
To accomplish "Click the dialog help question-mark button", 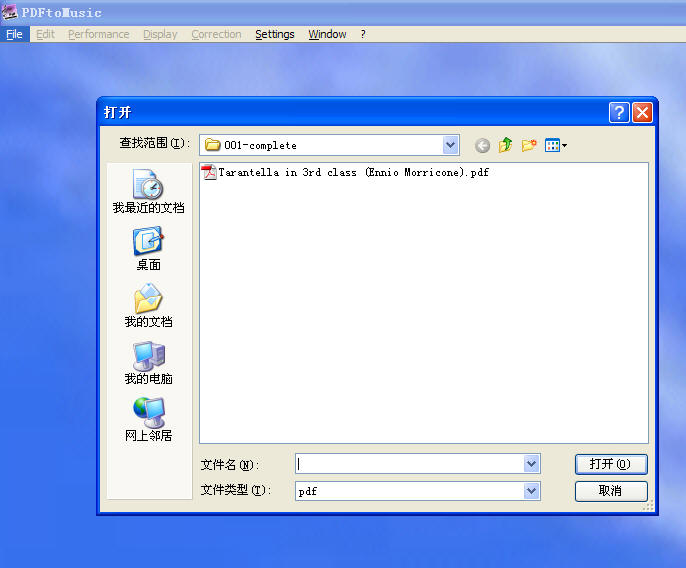I will pos(619,113).
